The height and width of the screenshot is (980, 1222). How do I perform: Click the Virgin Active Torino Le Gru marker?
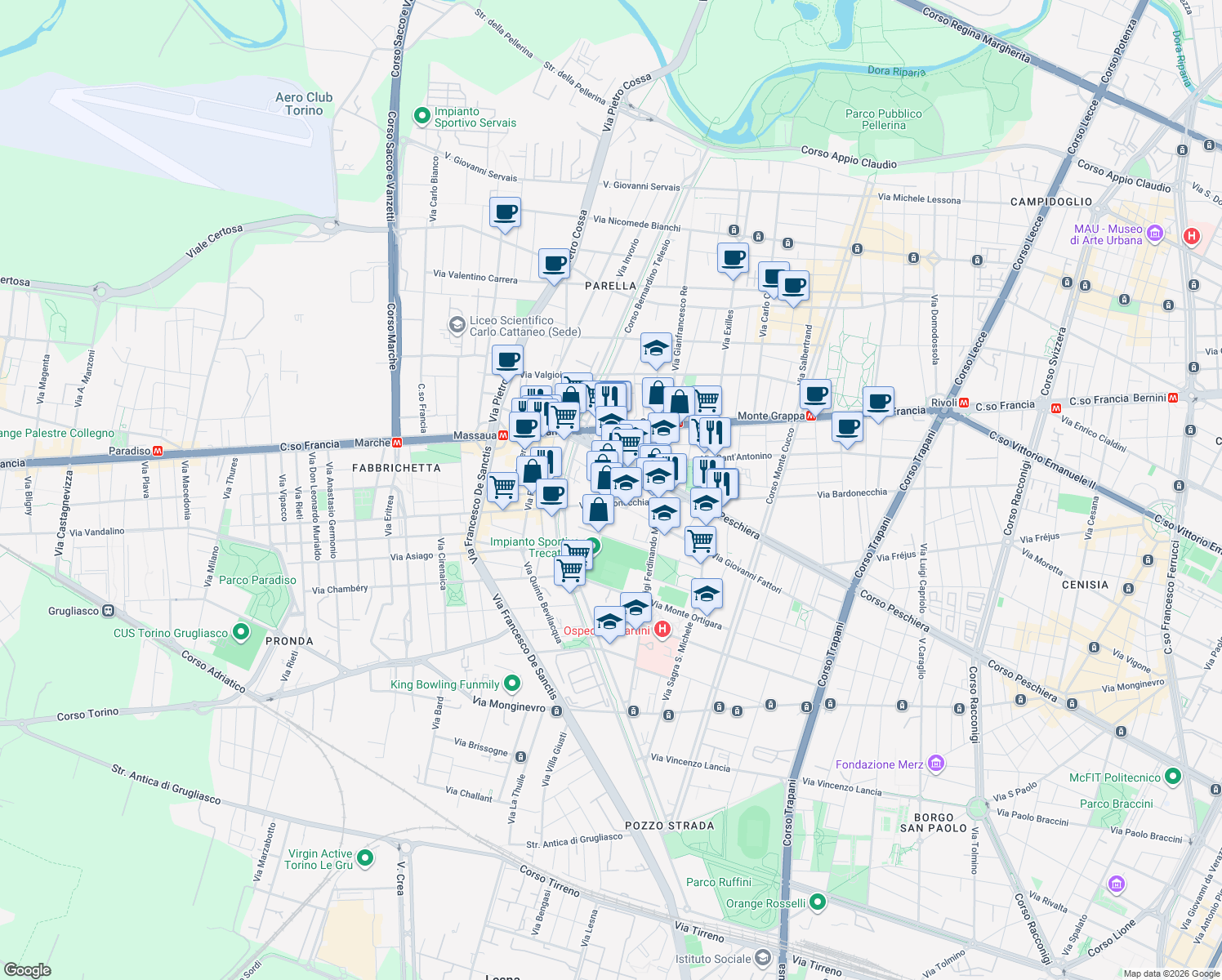(364, 858)
